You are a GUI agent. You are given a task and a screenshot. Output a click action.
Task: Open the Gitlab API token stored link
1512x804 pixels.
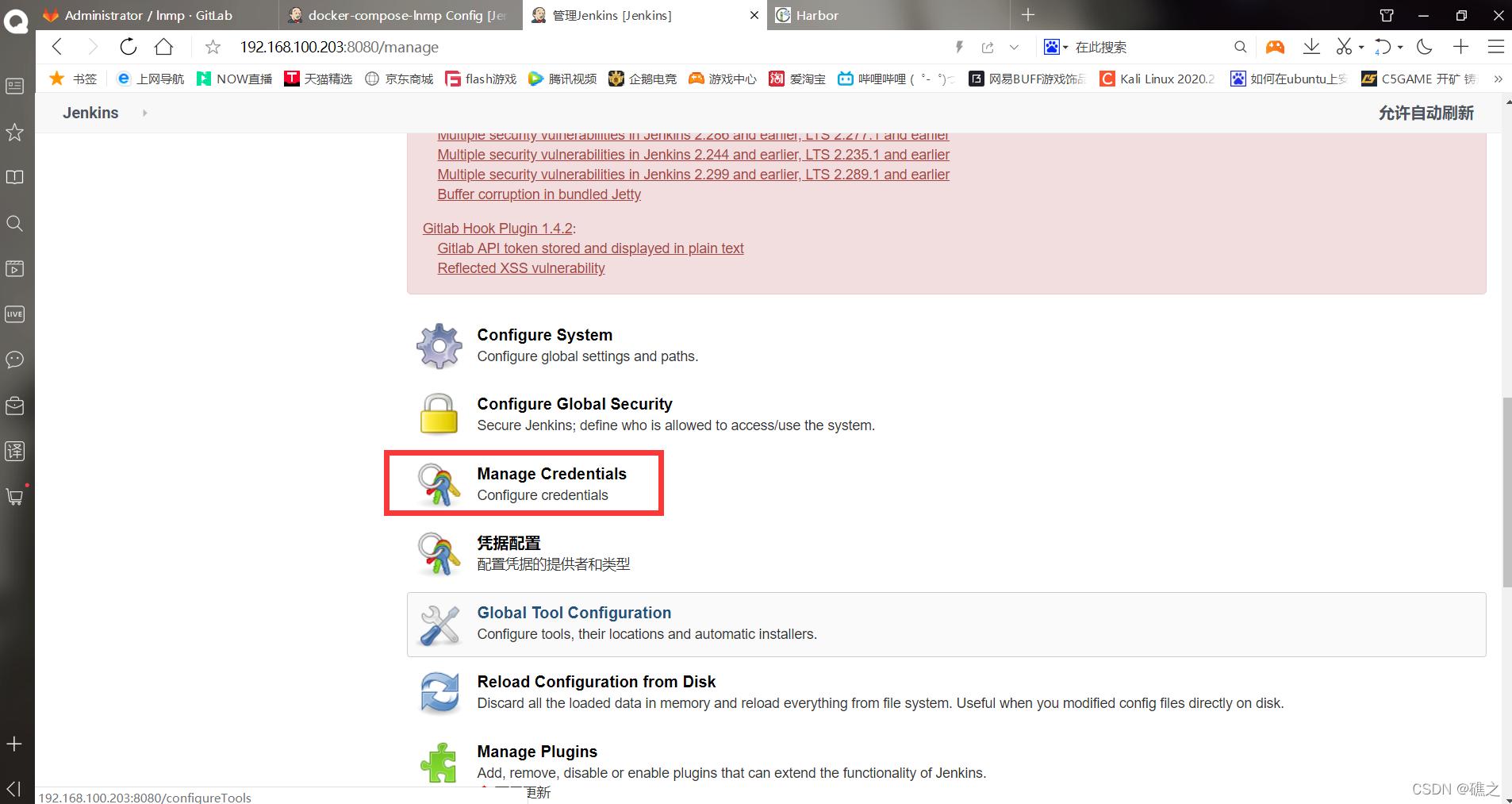(590, 248)
